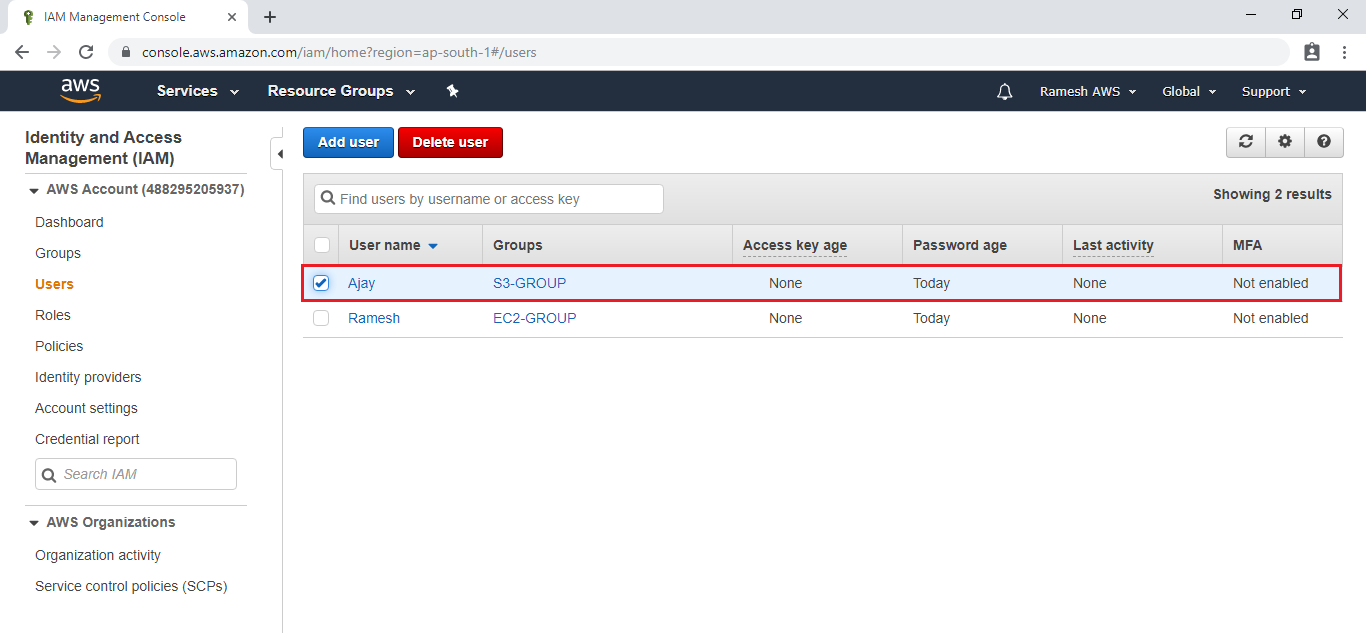Viewport: 1366px width, 633px height.
Task: Open the Services dropdown menu
Action: pyautogui.click(x=198, y=91)
